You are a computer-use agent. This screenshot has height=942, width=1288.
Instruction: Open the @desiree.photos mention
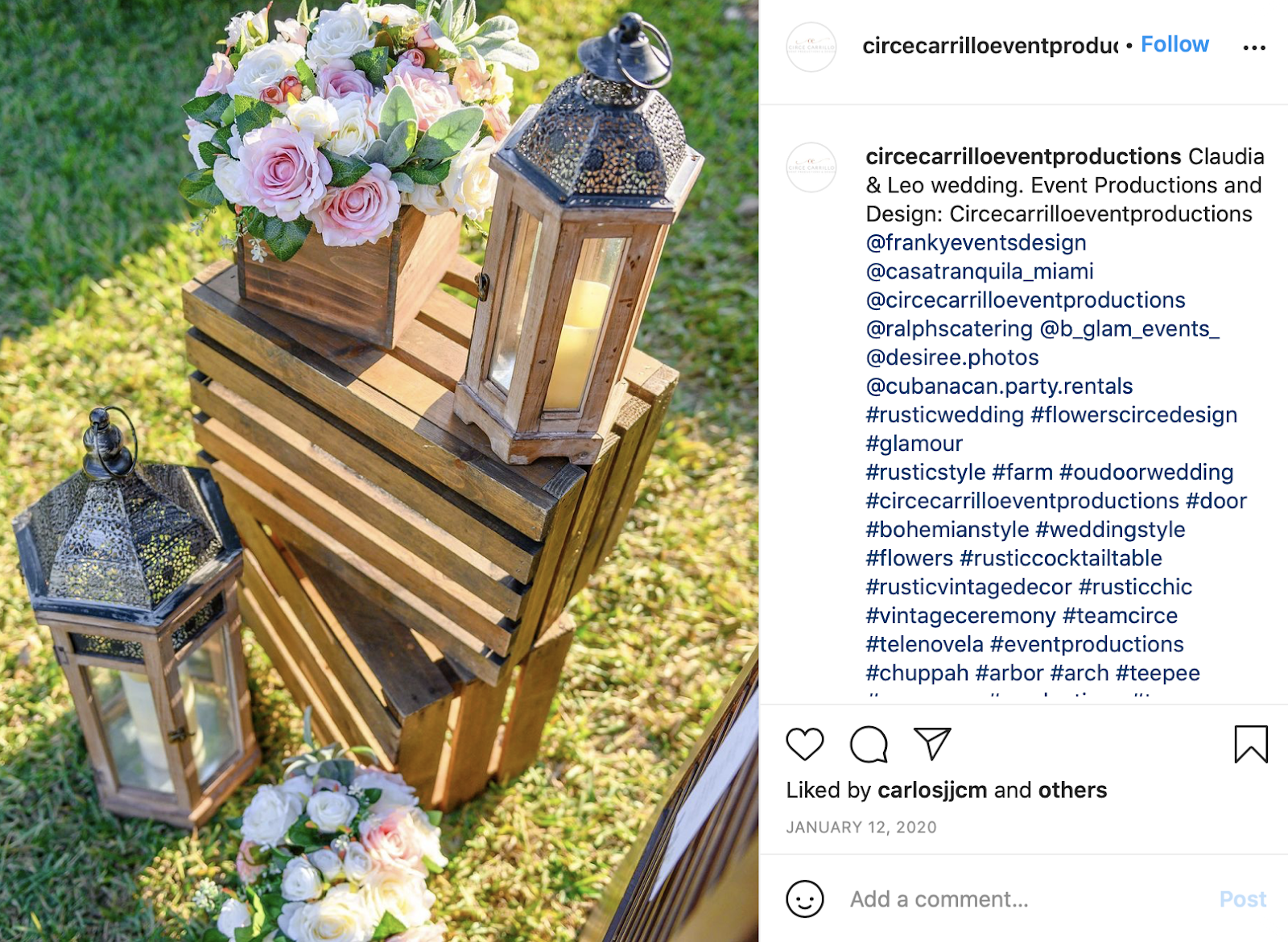click(952, 357)
